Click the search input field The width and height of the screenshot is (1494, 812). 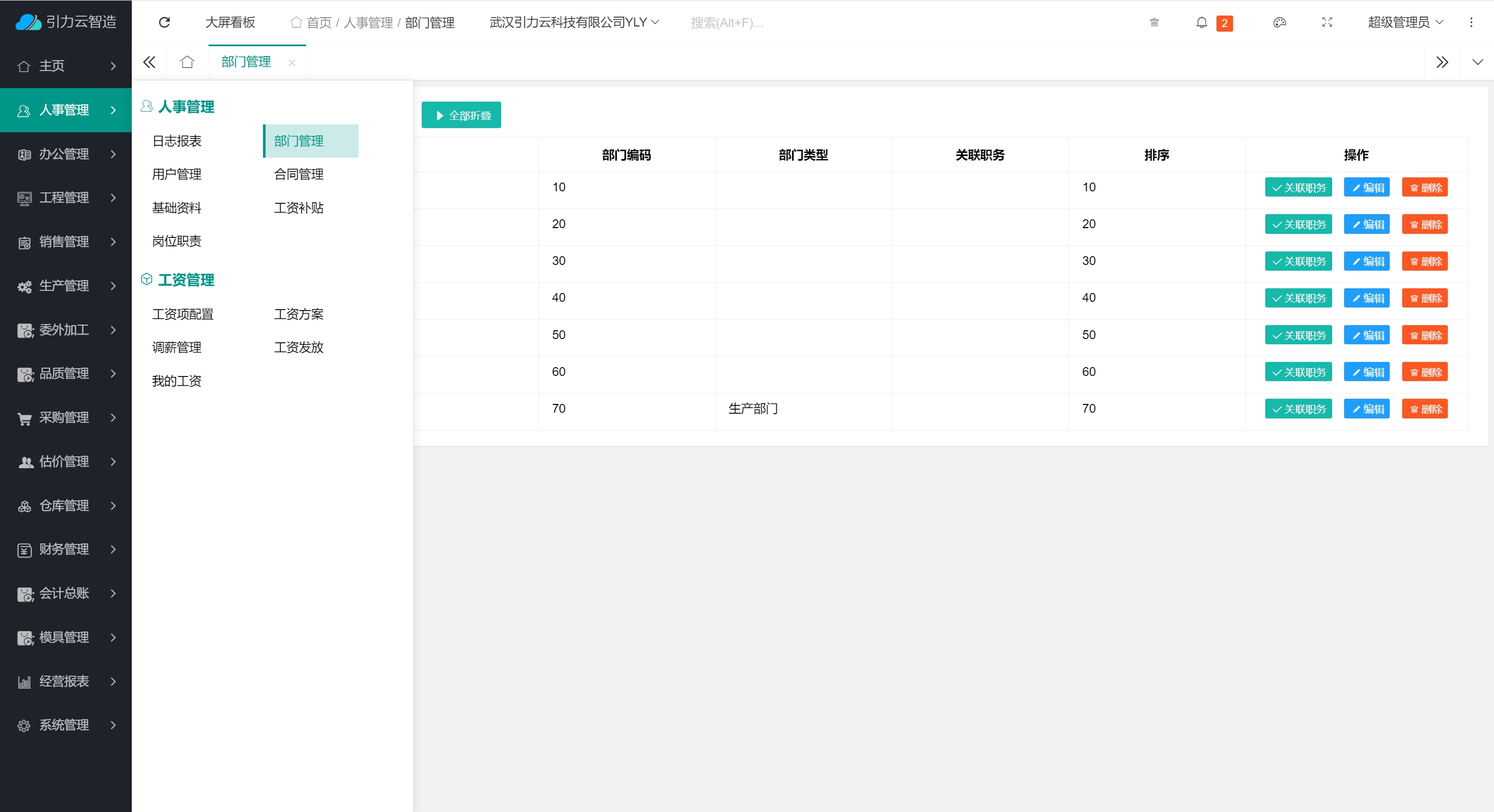tap(726, 23)
